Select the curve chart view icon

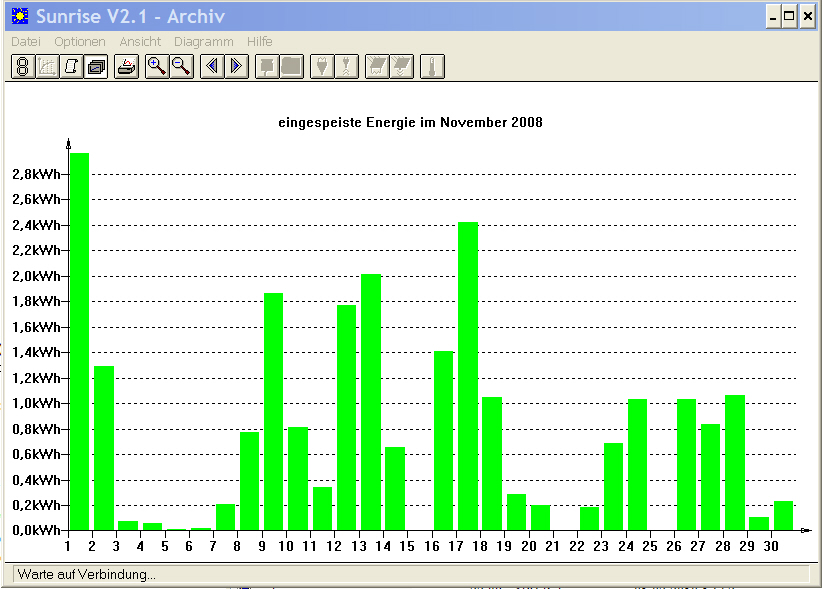click(47, 67)
